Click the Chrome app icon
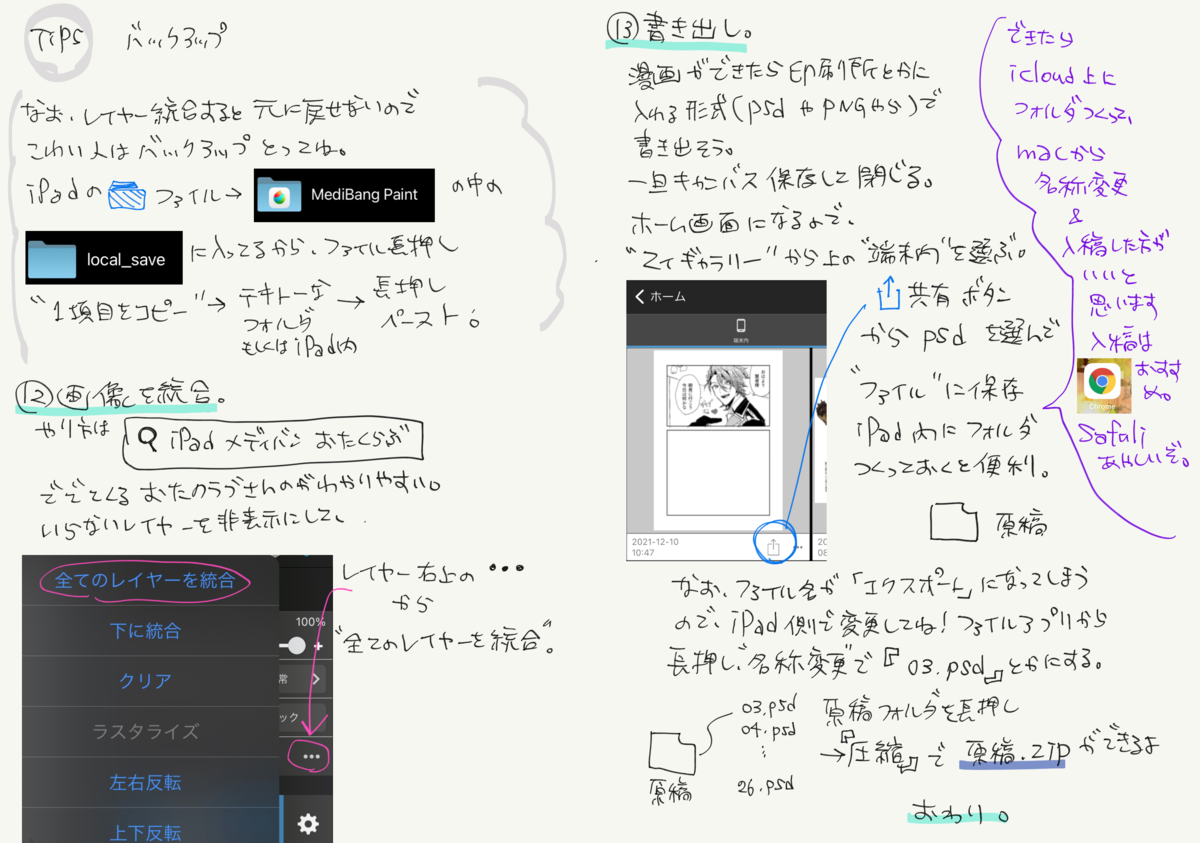Image resolution: width=1200 pixels, height=843 pixels. pos(1103,385)
